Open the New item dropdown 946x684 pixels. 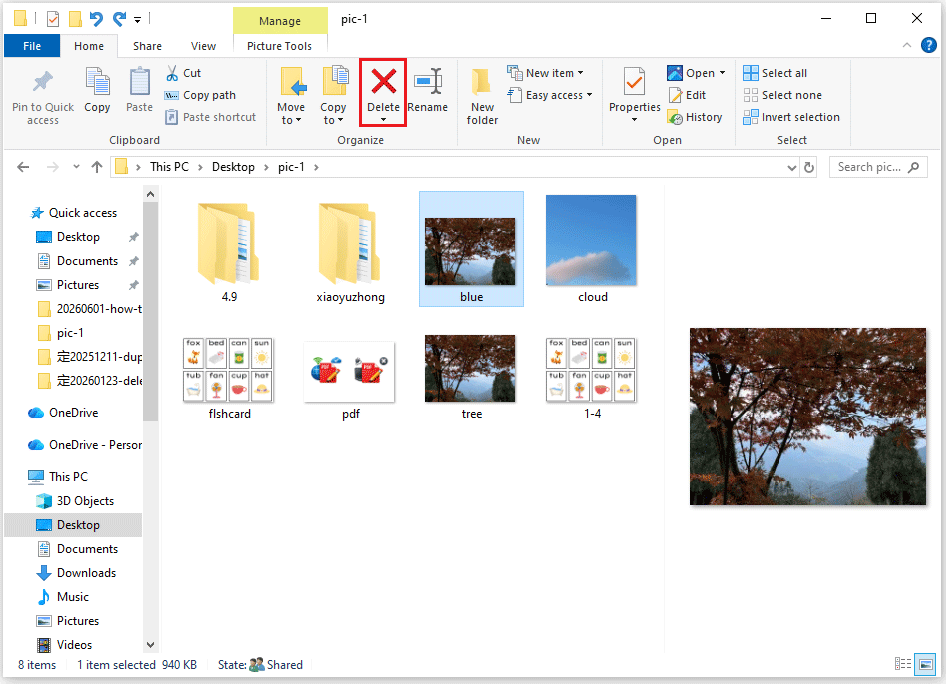coord(545,73)
